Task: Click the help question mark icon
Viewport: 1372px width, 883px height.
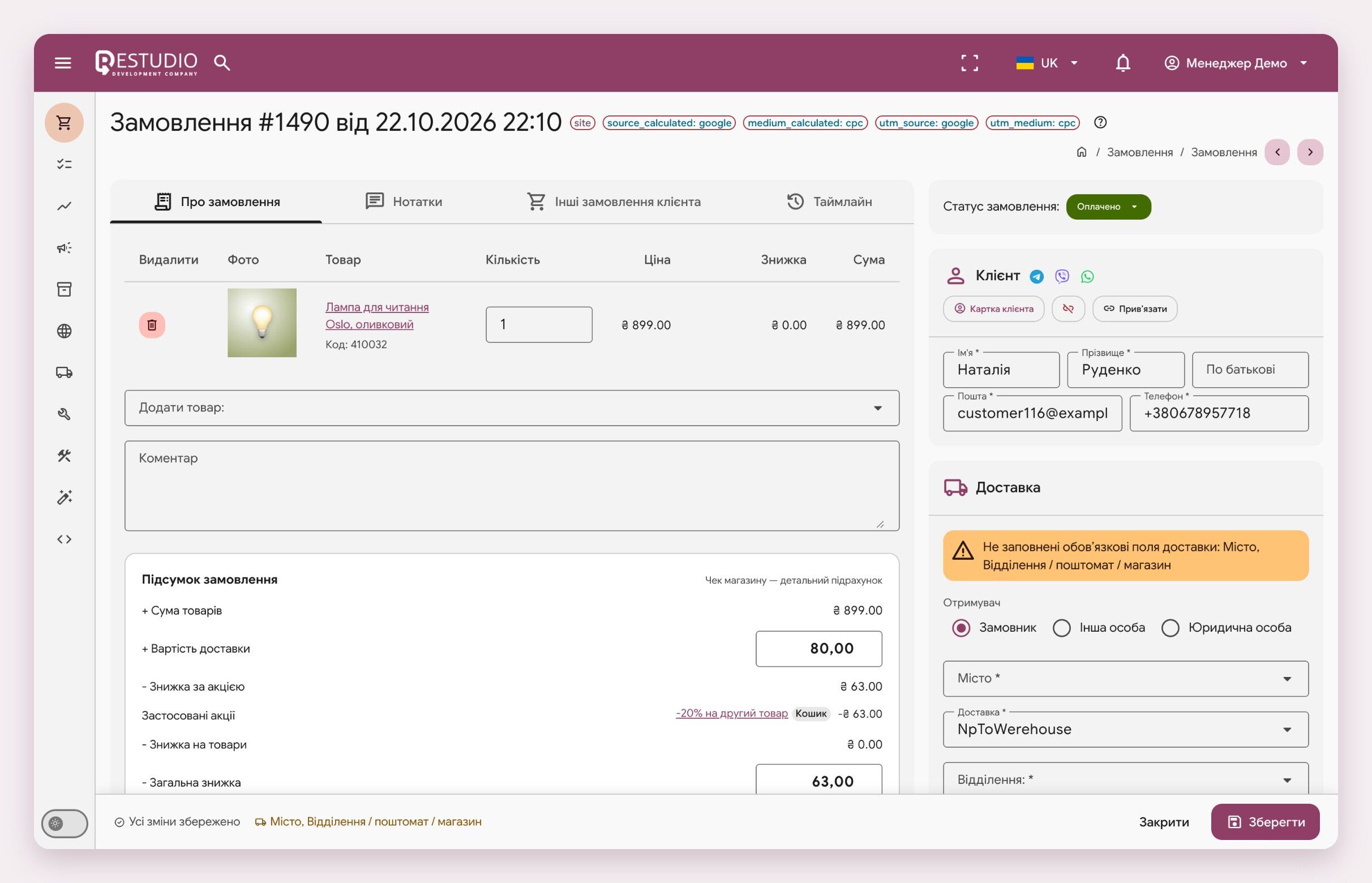Action: click(x=1100, y=122)
